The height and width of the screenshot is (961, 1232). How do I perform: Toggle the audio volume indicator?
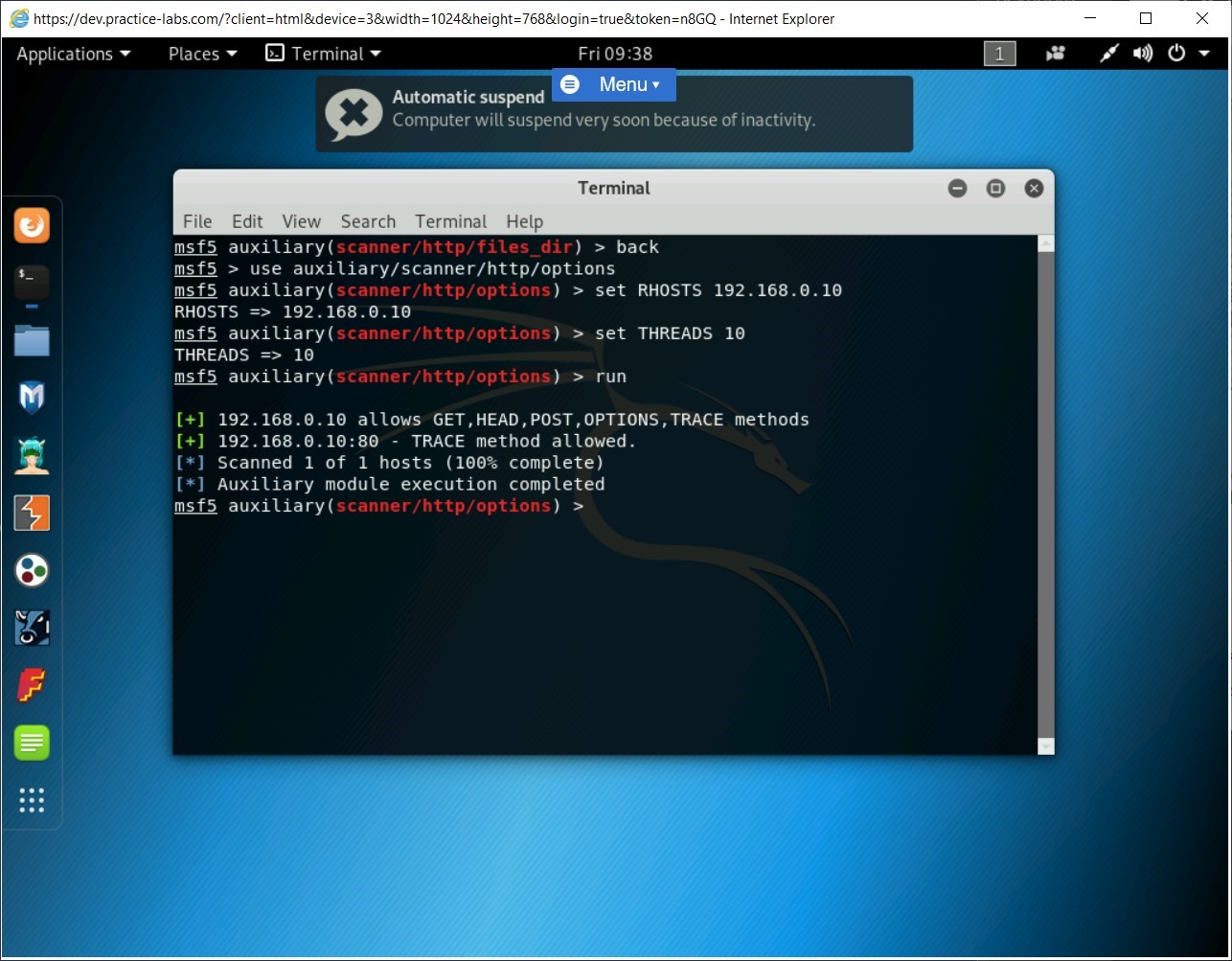(1142, 54)
